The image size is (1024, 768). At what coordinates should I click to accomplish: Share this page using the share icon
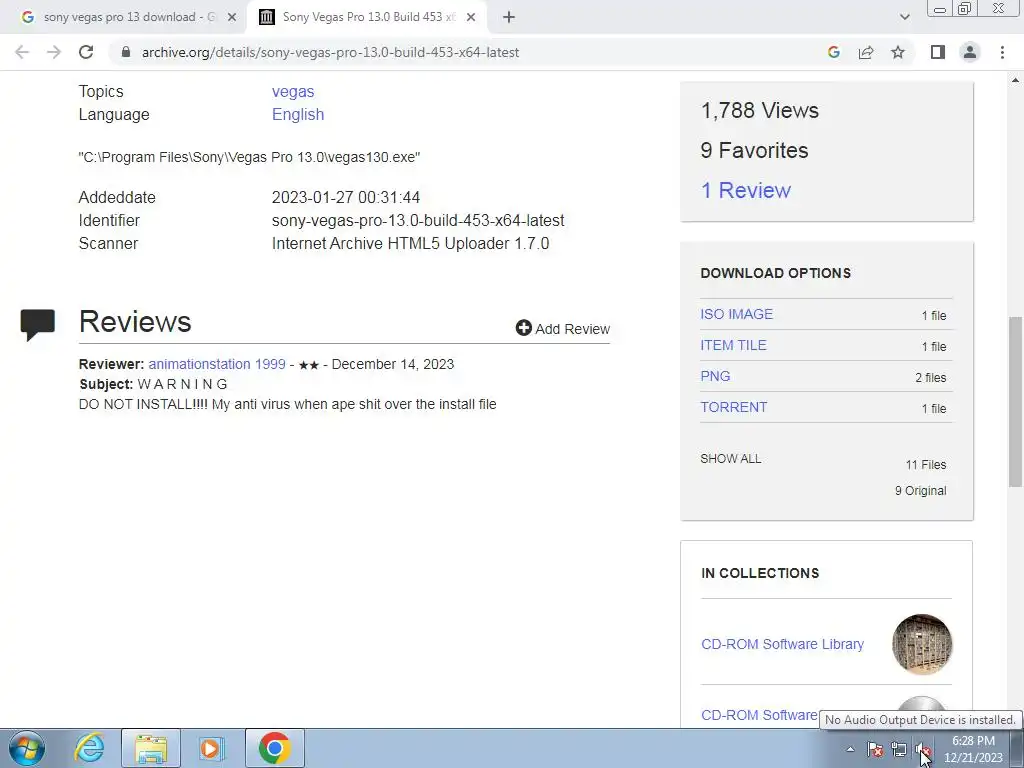click(866, 52)
